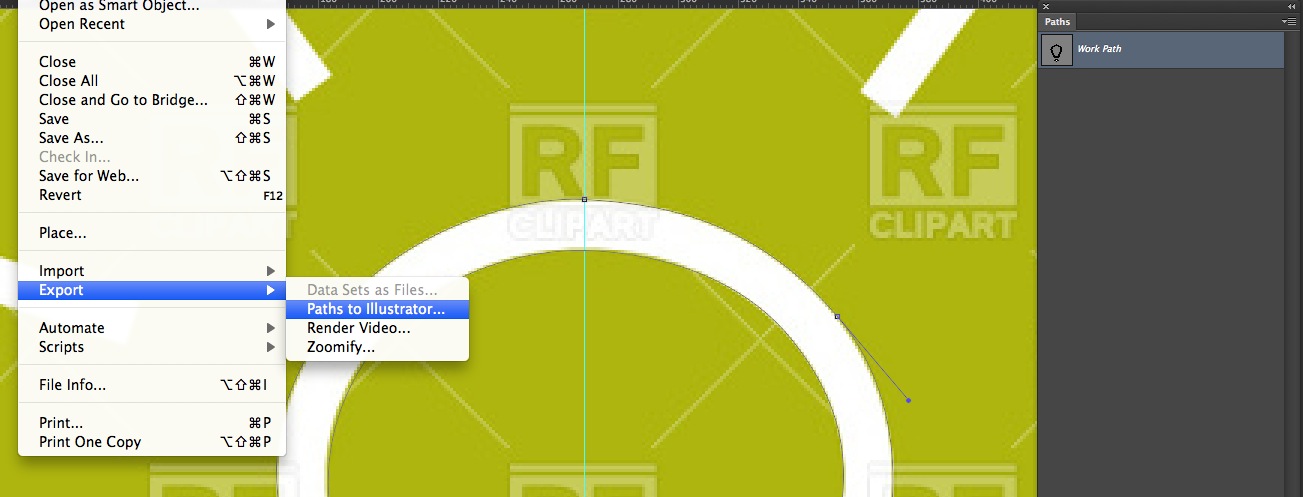This screenshot has width=1303, height=497.
Task: Choose Place... from the File menu
Action: [x=152, y=233]
